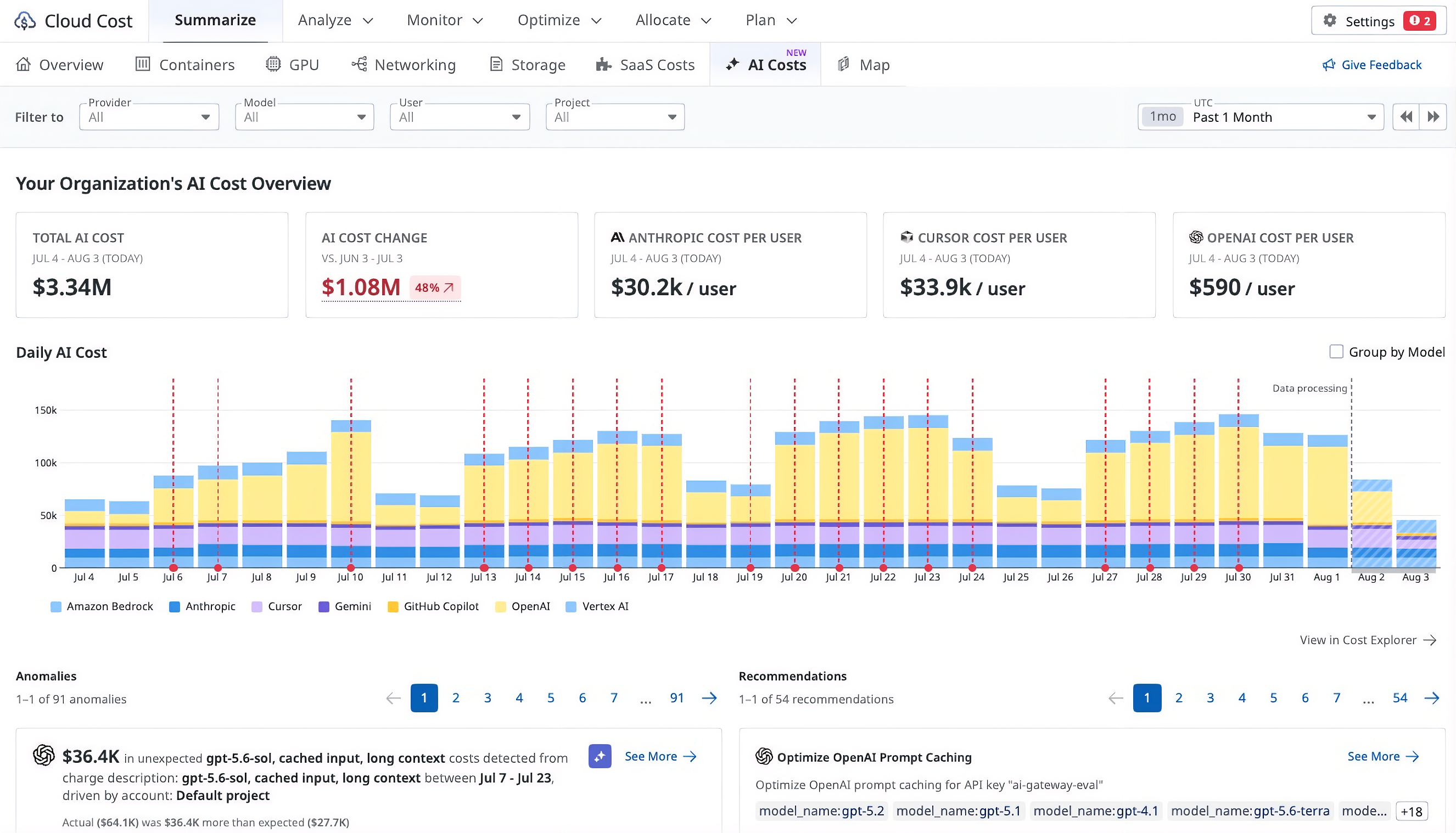
Task: Go to the next recommendations page with the arrow
Action: pyautogui.click(x=1432, y=698)
